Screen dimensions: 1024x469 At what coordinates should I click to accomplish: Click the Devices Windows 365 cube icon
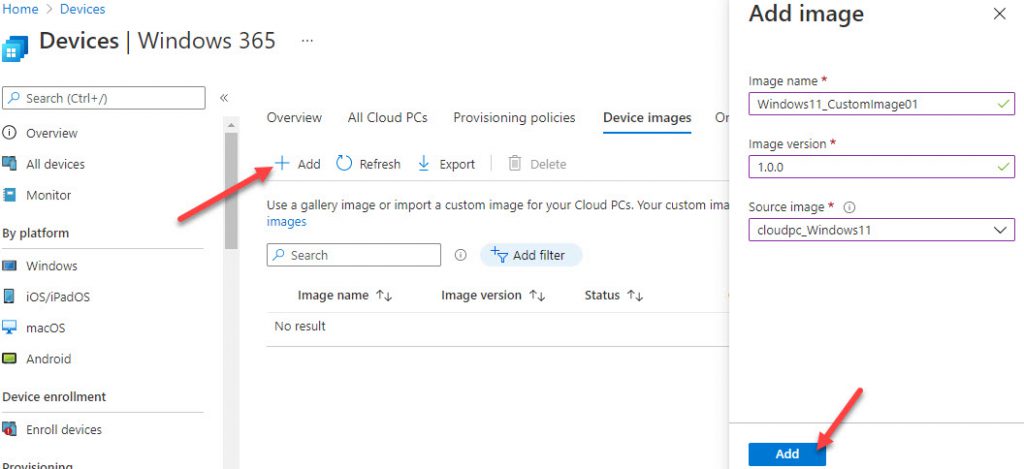[x=15, y=47]
